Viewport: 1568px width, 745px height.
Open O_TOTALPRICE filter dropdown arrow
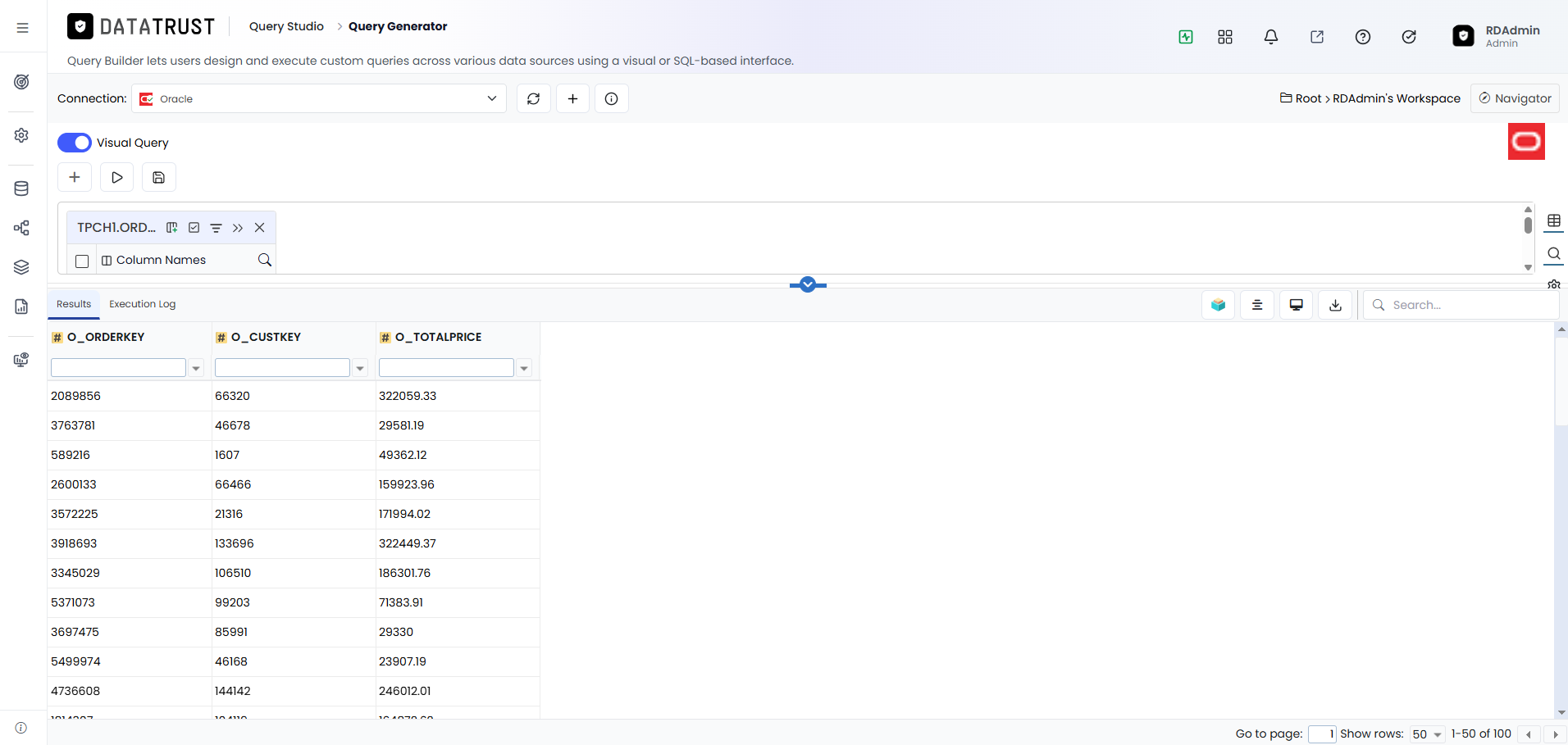524,368
